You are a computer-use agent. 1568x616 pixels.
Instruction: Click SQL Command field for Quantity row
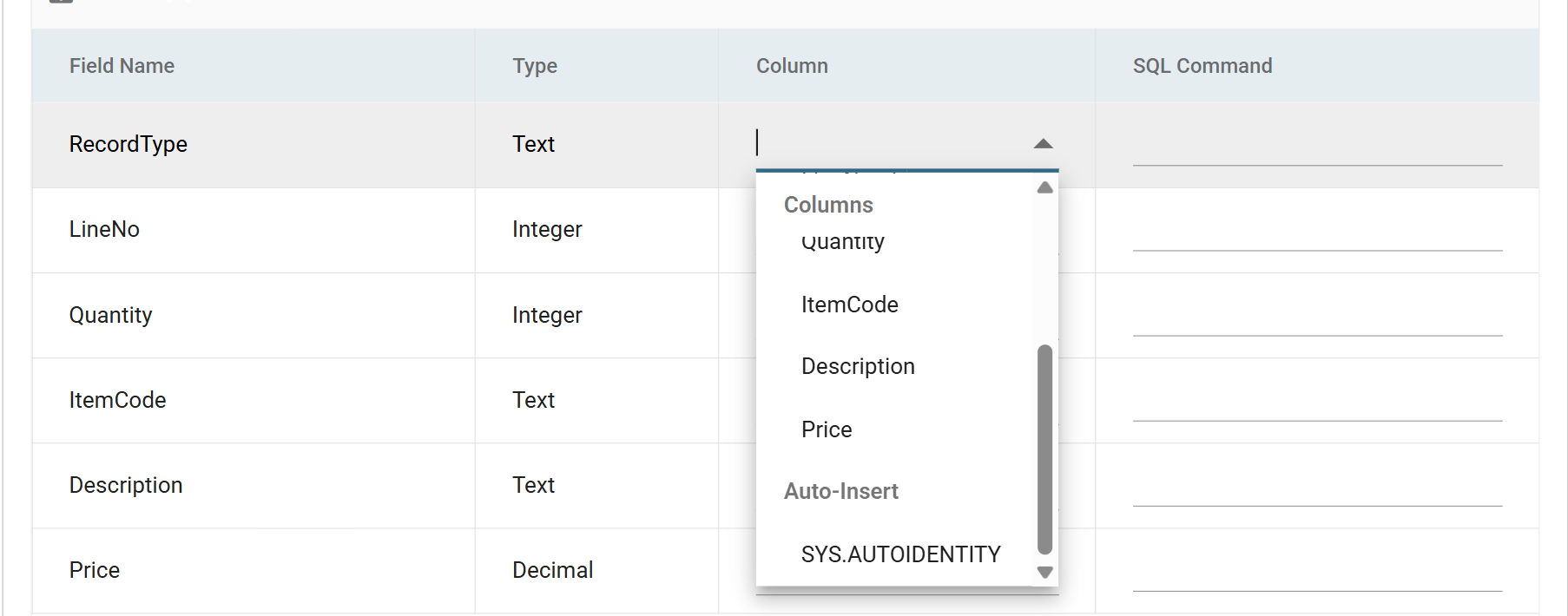[1317, 315]
